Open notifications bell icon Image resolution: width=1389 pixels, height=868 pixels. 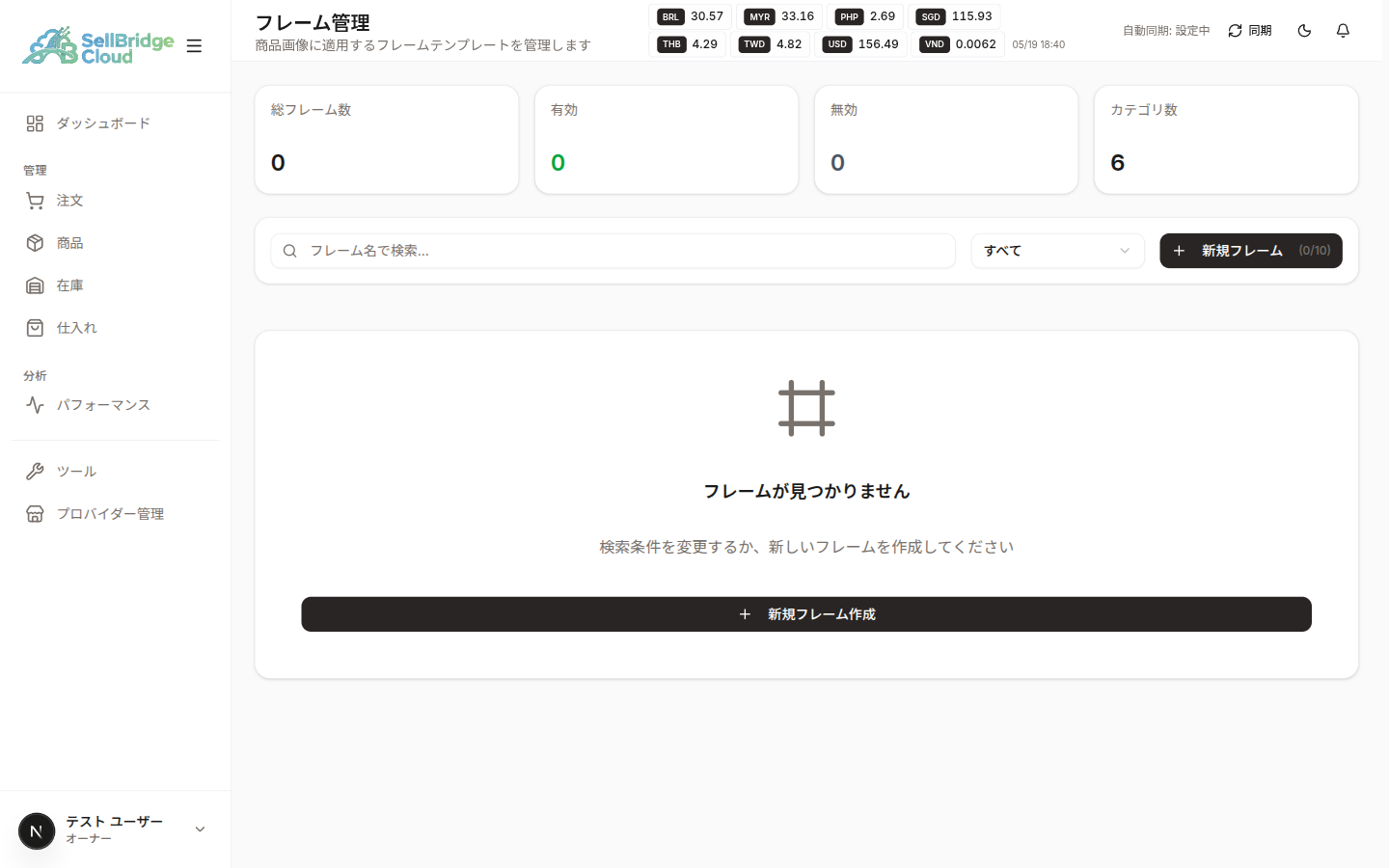tap(1343, 31)
